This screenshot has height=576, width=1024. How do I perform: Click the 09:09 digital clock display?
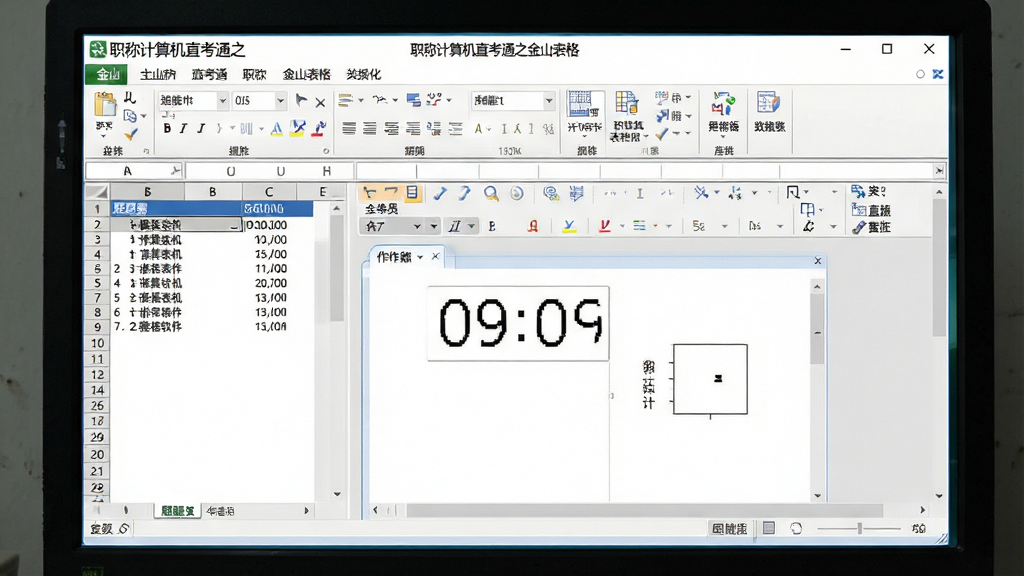point(519,323)
